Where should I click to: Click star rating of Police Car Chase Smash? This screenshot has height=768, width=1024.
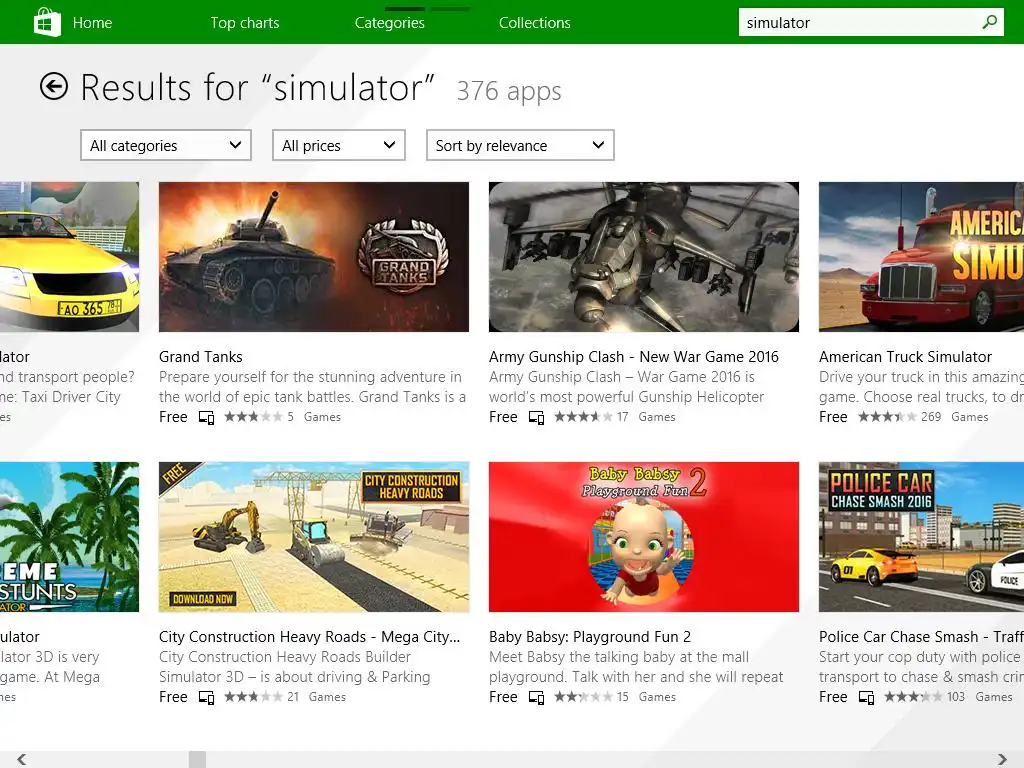tap(913, 697)
